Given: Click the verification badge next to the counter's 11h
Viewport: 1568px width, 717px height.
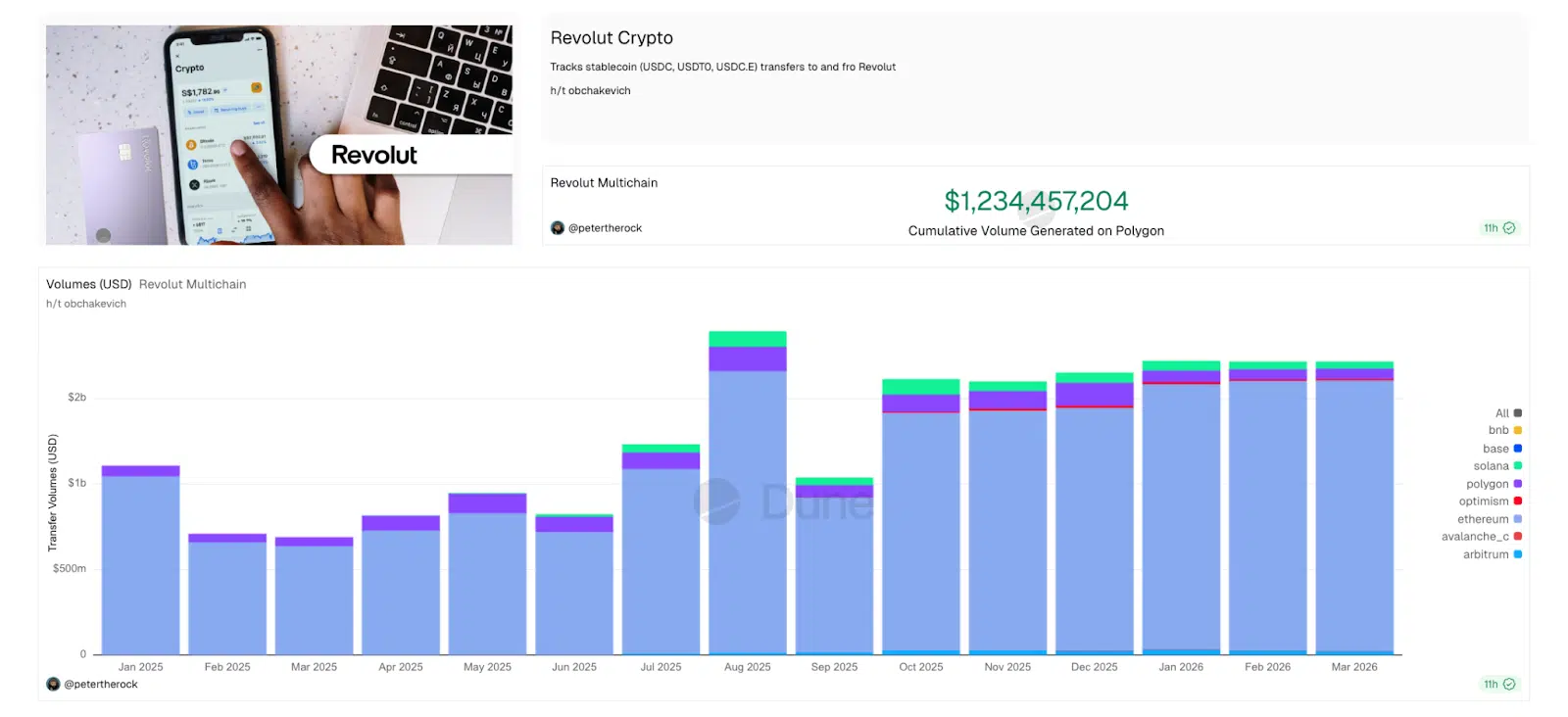Looking at the screenshot, I should 1510,227.
